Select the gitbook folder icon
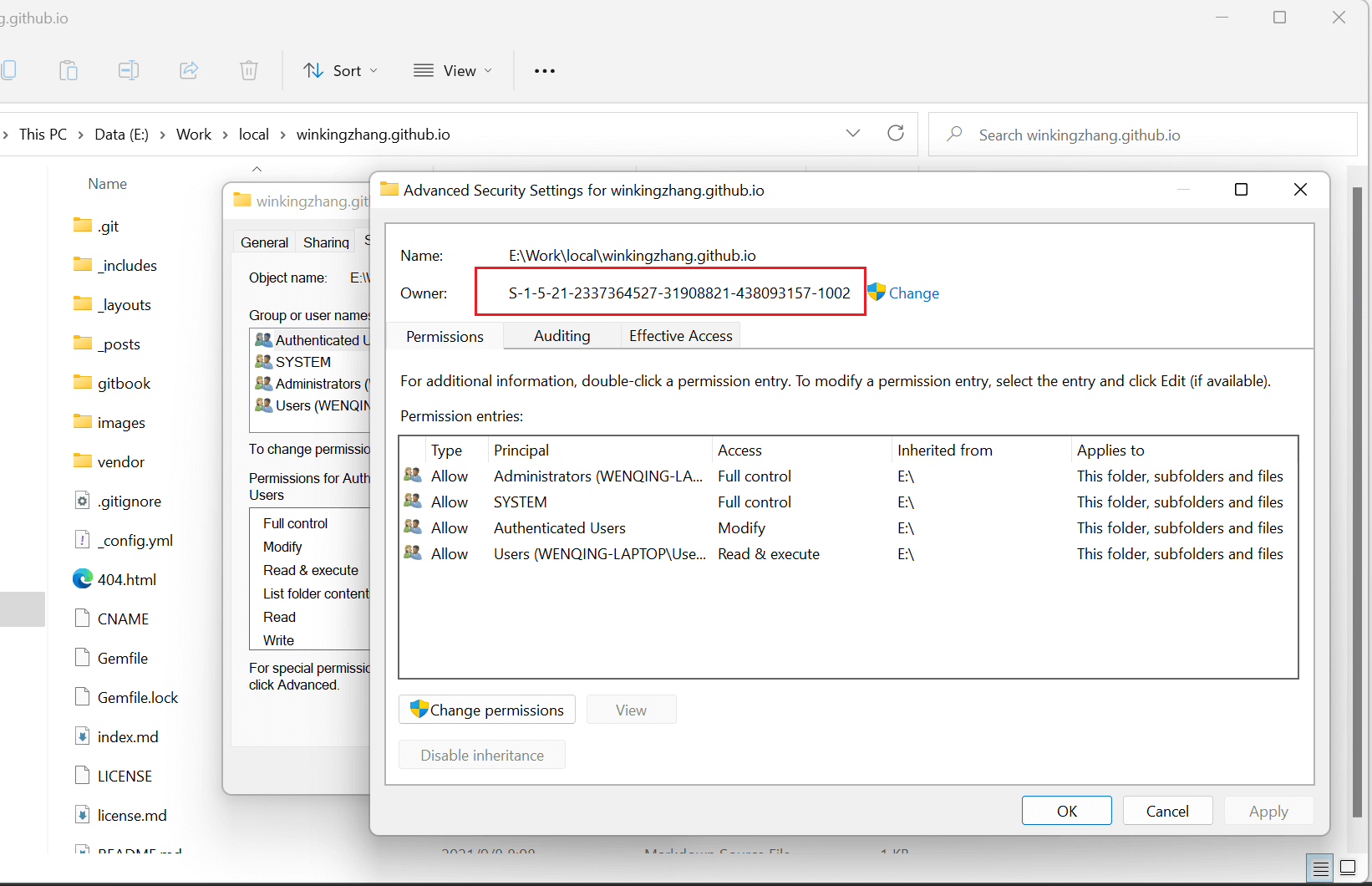The image size is (1372, 886). coord(83,382)
